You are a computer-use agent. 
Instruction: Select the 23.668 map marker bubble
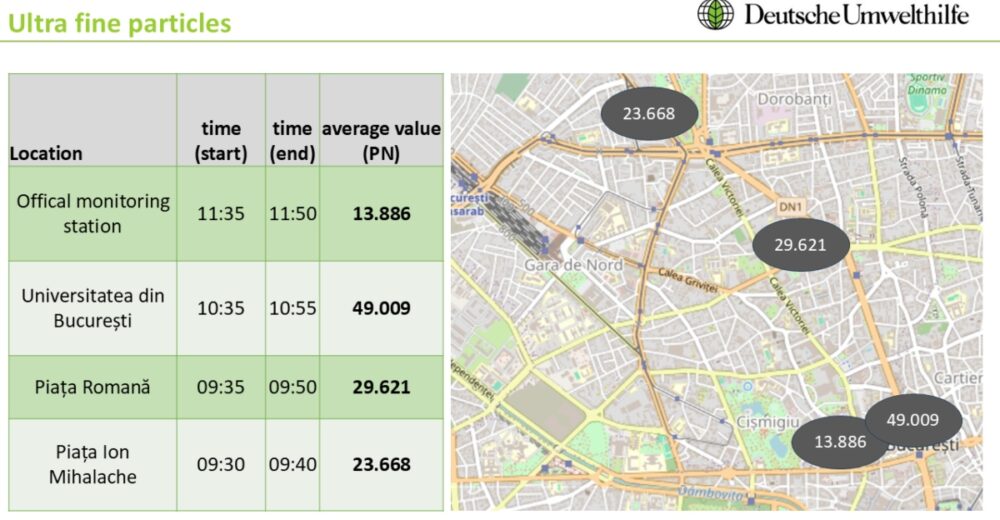pyautogui.click(x=648, y=113)
